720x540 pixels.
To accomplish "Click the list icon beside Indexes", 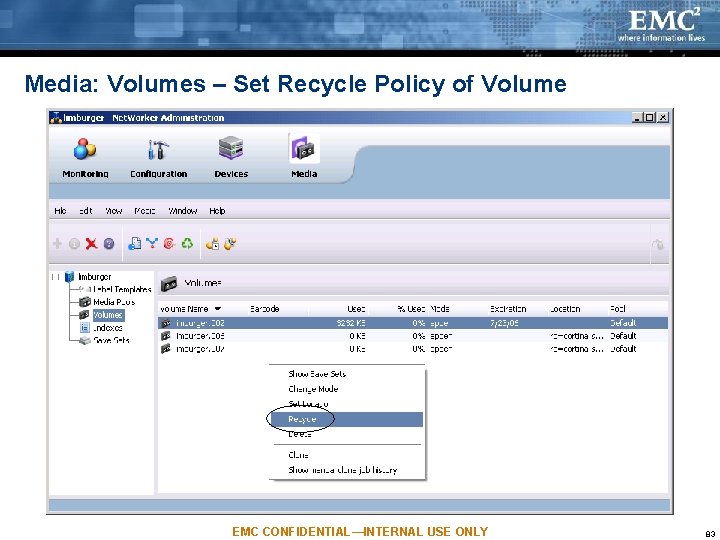I will 84,327.
